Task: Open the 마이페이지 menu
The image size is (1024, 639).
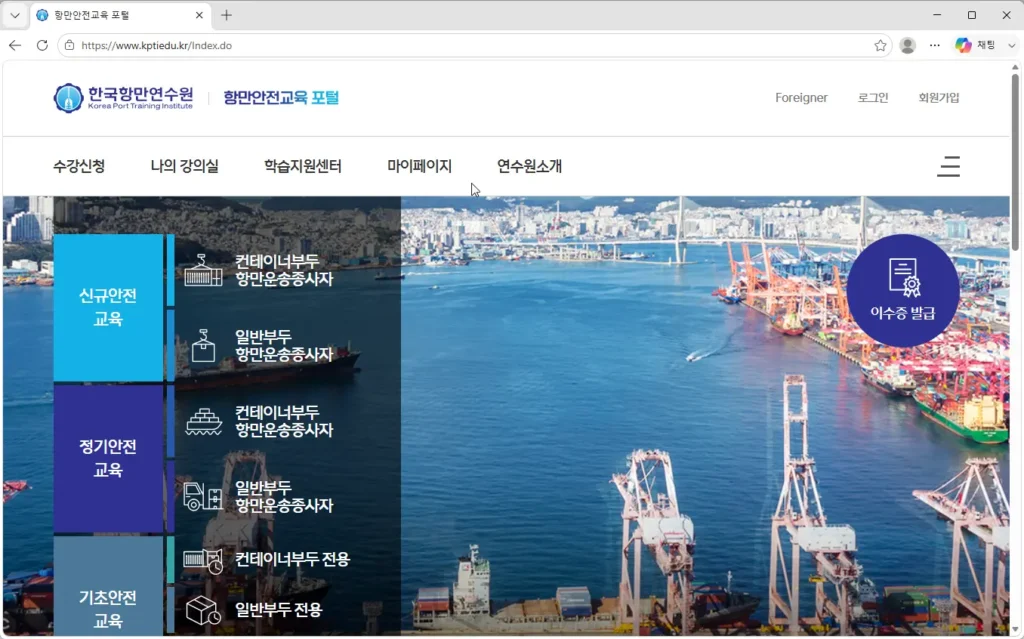Action: pyautogui.click(x=419, y=166)
